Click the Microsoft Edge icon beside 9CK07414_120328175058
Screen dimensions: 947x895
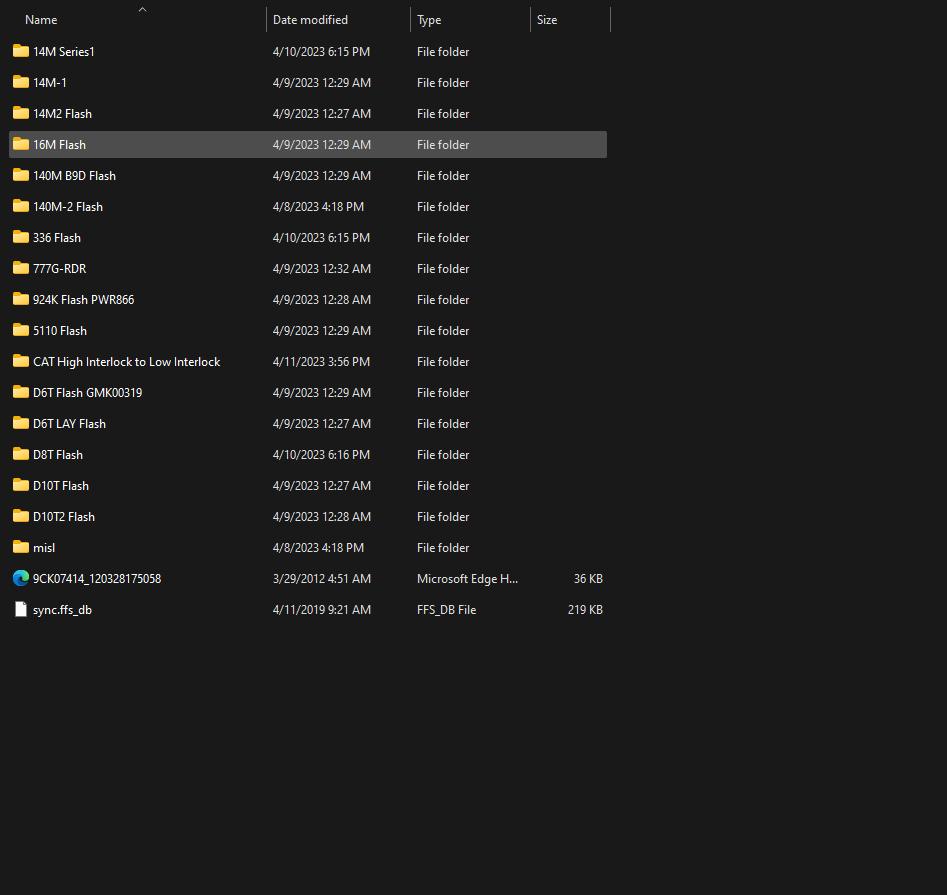point(20,578)
